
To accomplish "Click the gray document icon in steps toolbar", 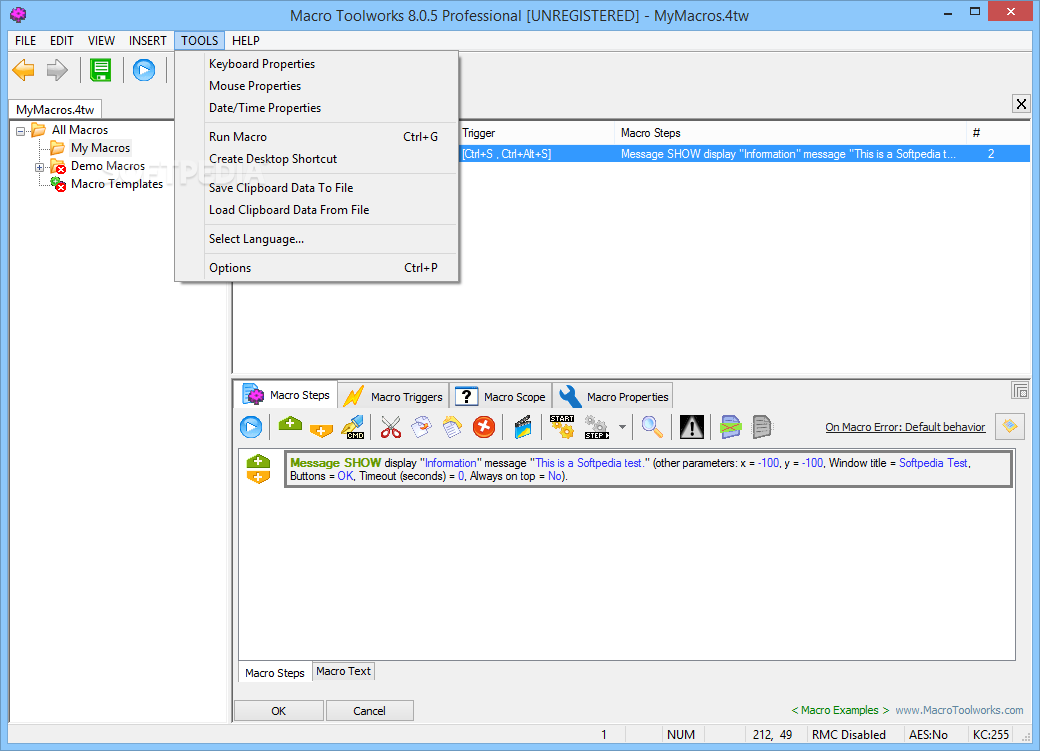I will (762, 427).
